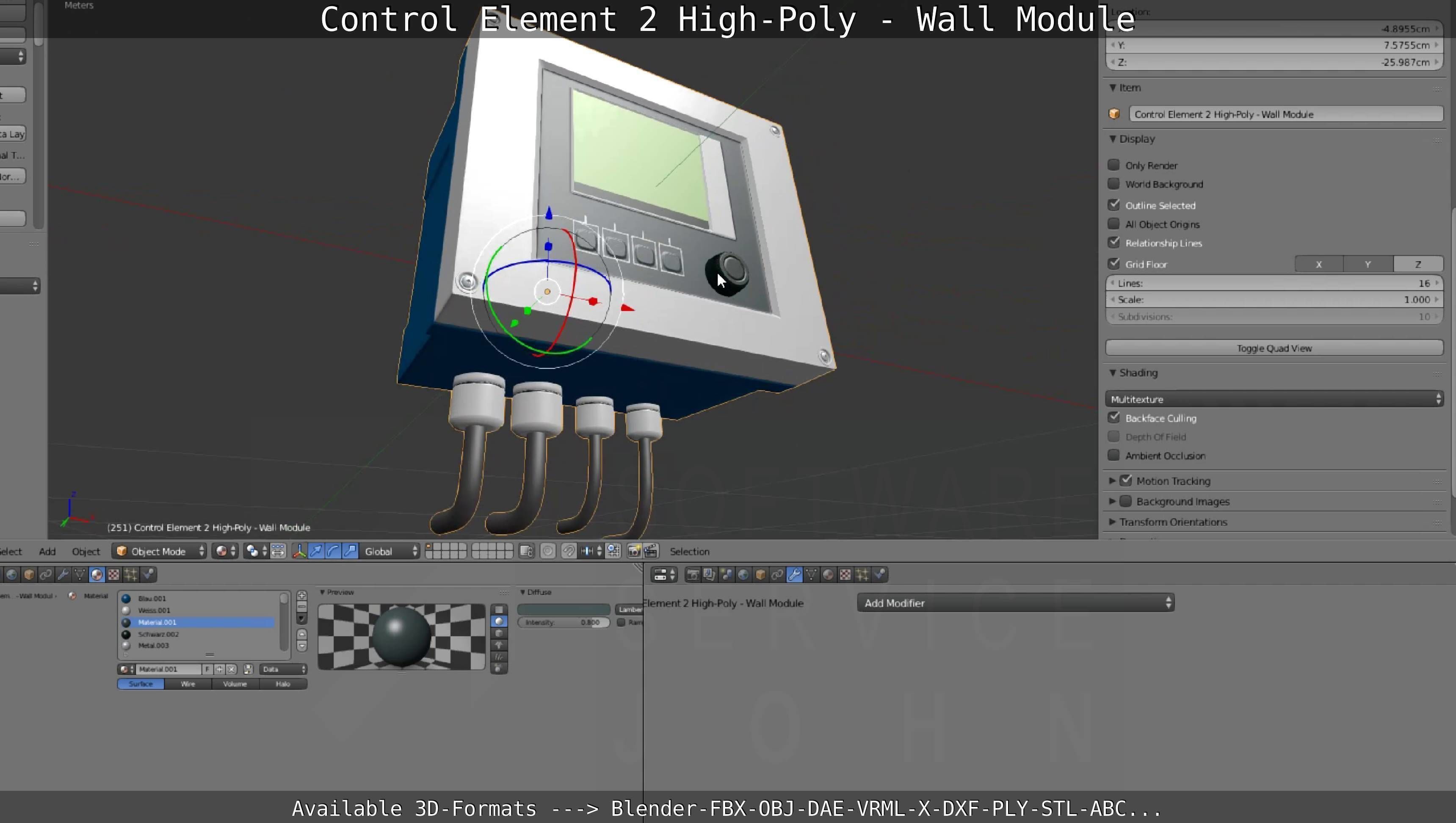Screen dimensions: 1456x823
Task: Open the Global orientation dropdown
Action: click(390, 551)
